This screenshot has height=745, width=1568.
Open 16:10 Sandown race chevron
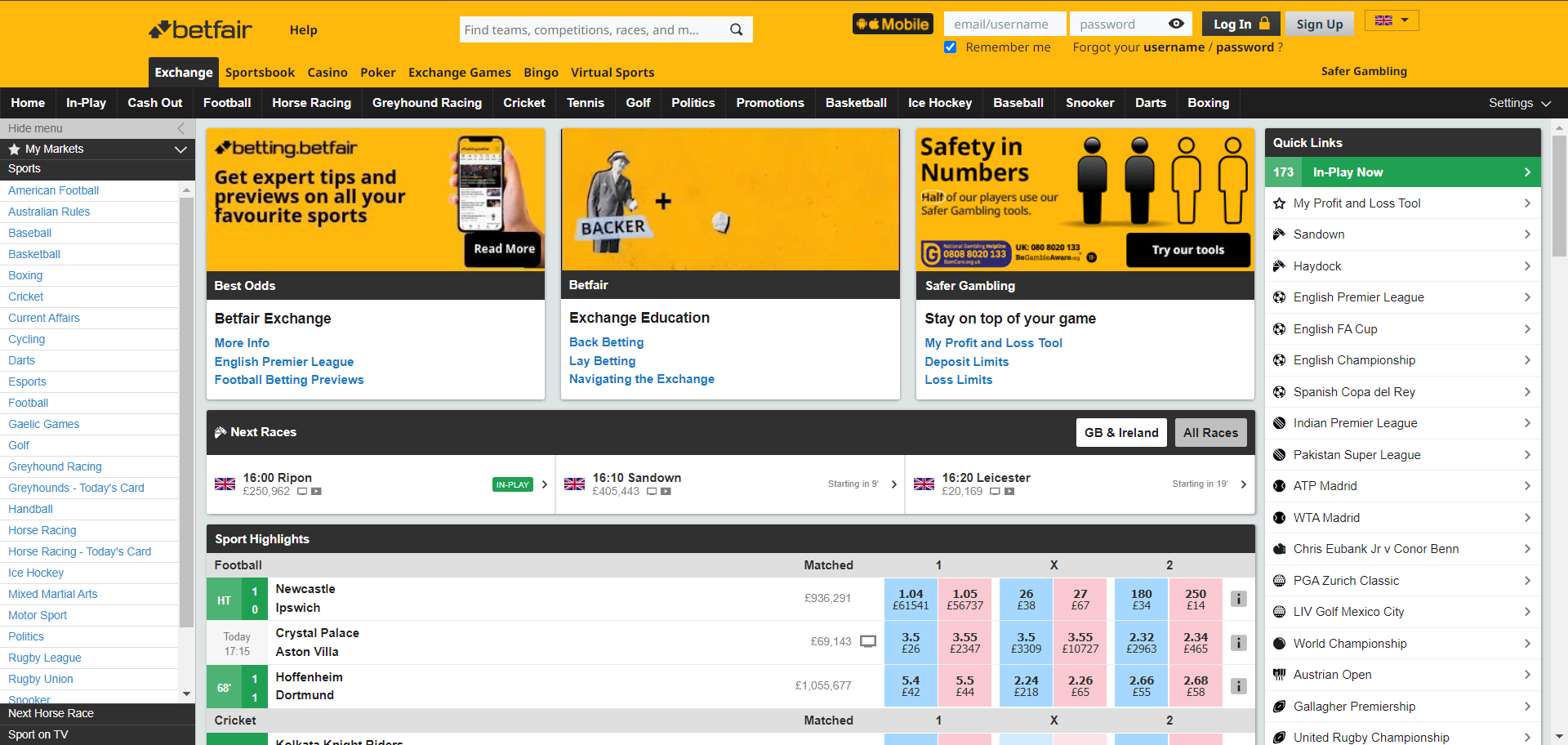tap(894, 484)
